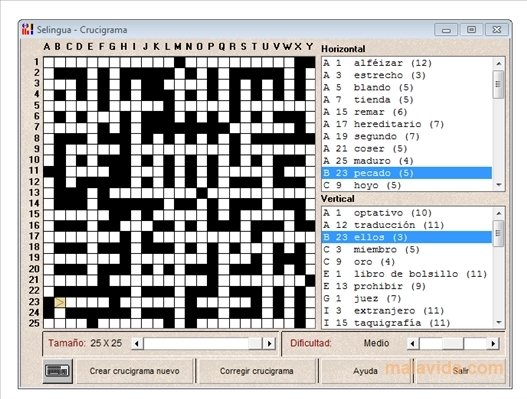The height and width of the screenshot is (399, 527).
Task: Select vertical clue 'extranjero (11)'
Action: (407, 311)
